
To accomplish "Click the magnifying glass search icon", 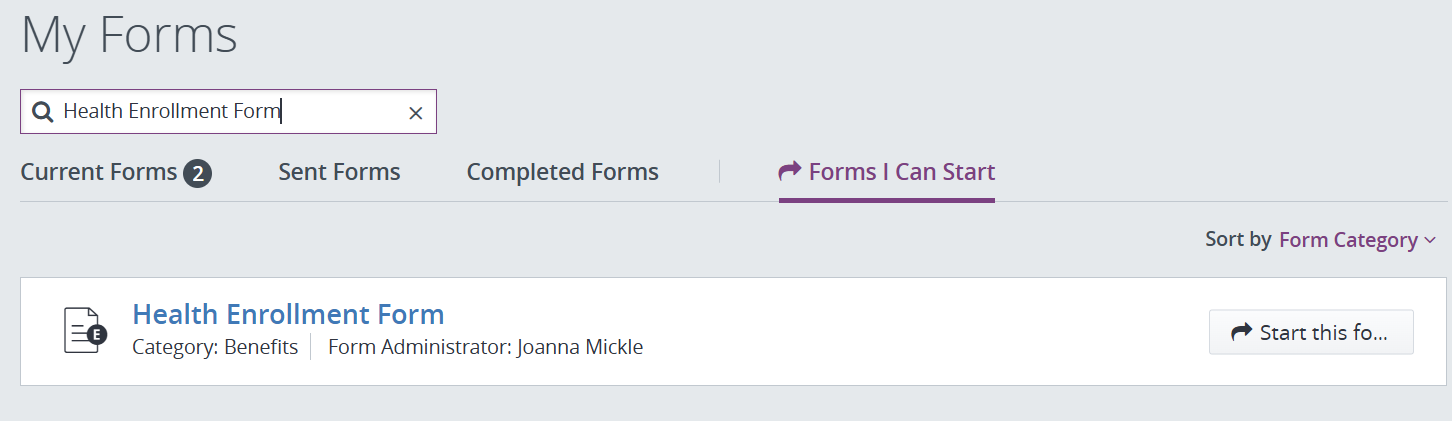I will 42,112.
